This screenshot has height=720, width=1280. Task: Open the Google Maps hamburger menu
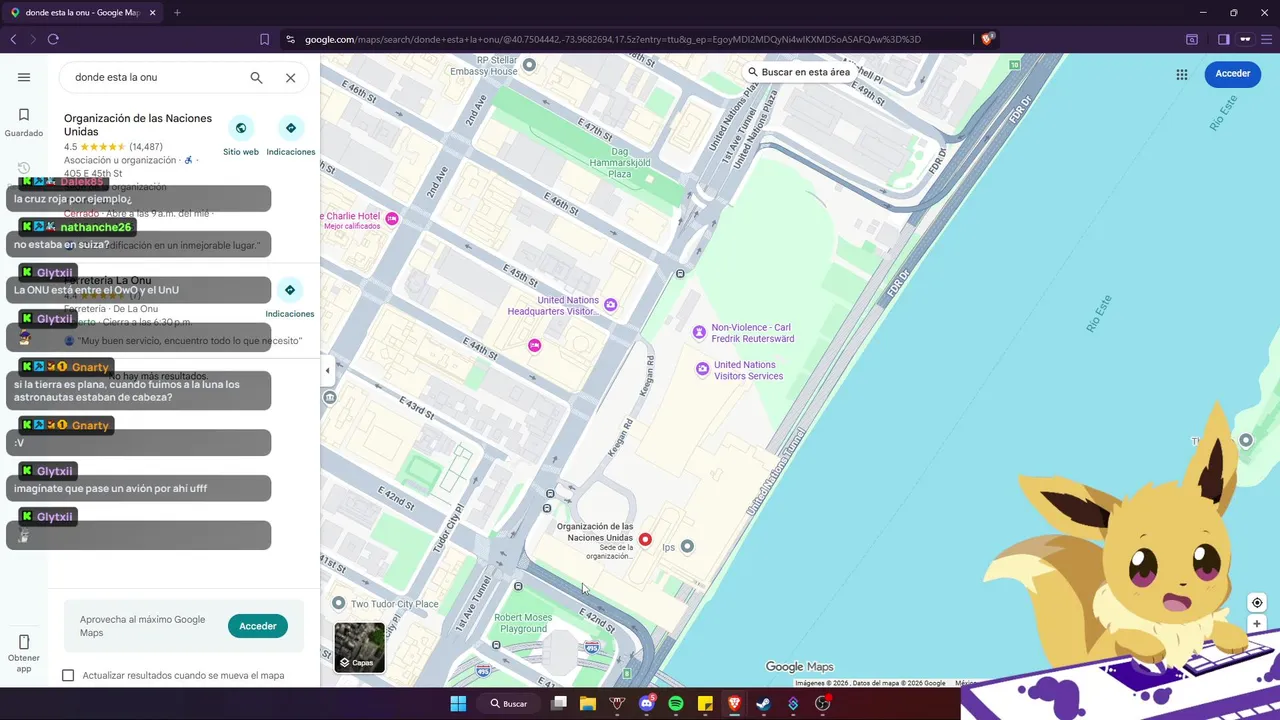(x=24, y=77)
